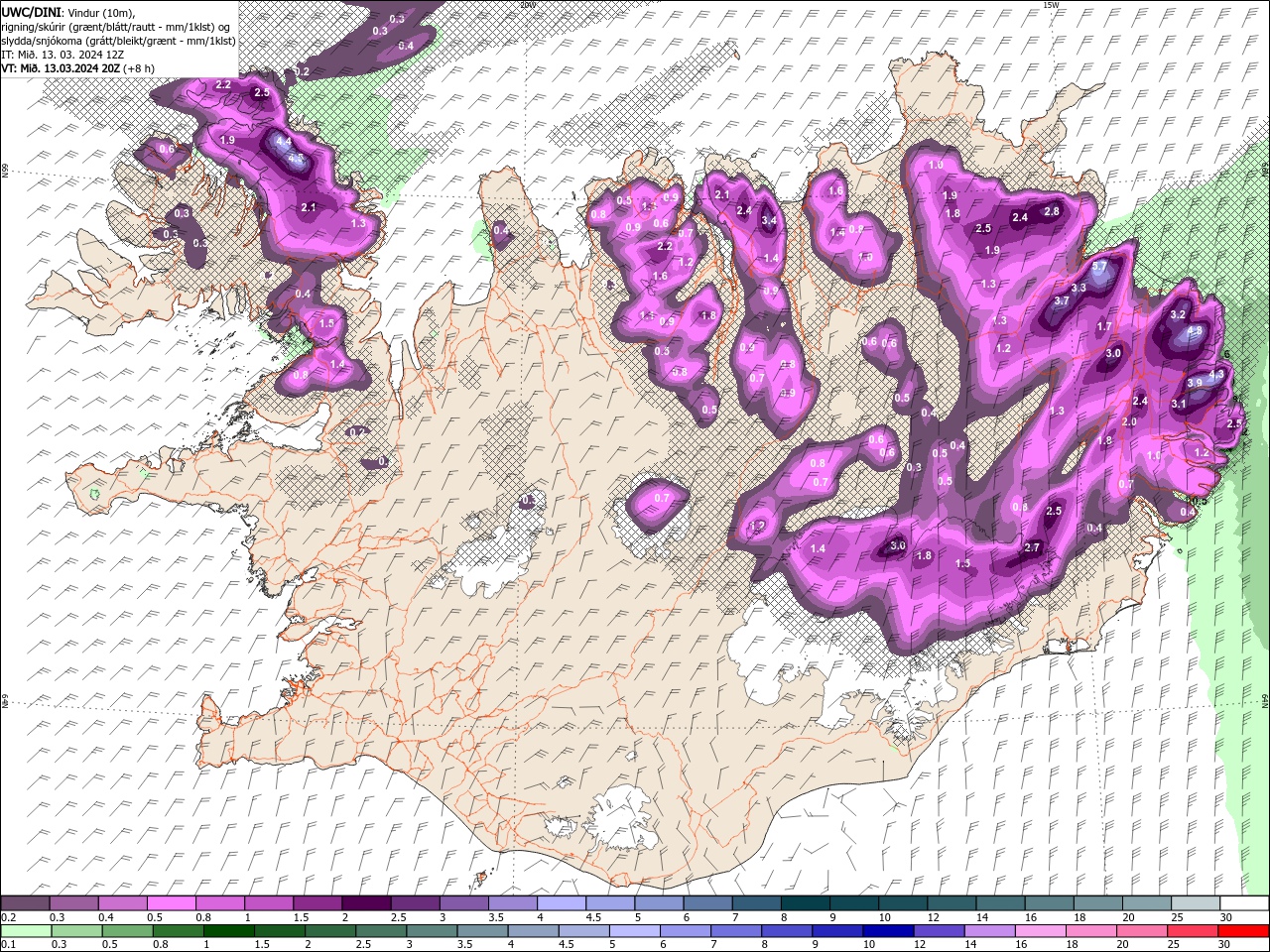Click the '3.4' precipitation value on the map
Viewport: 1270px width, 952px height.
click(768, 220)
